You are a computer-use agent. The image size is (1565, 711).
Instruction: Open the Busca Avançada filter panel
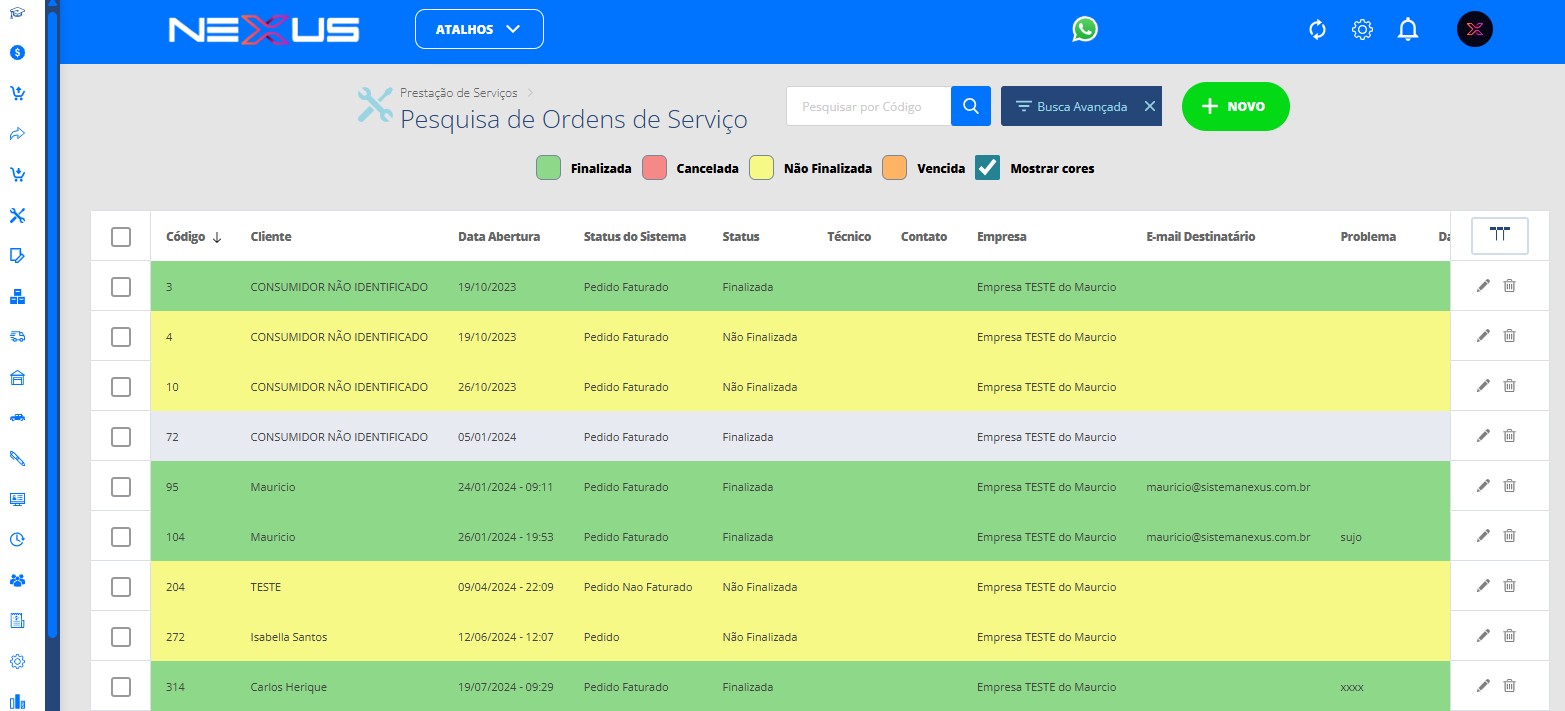click(1071, 106)
